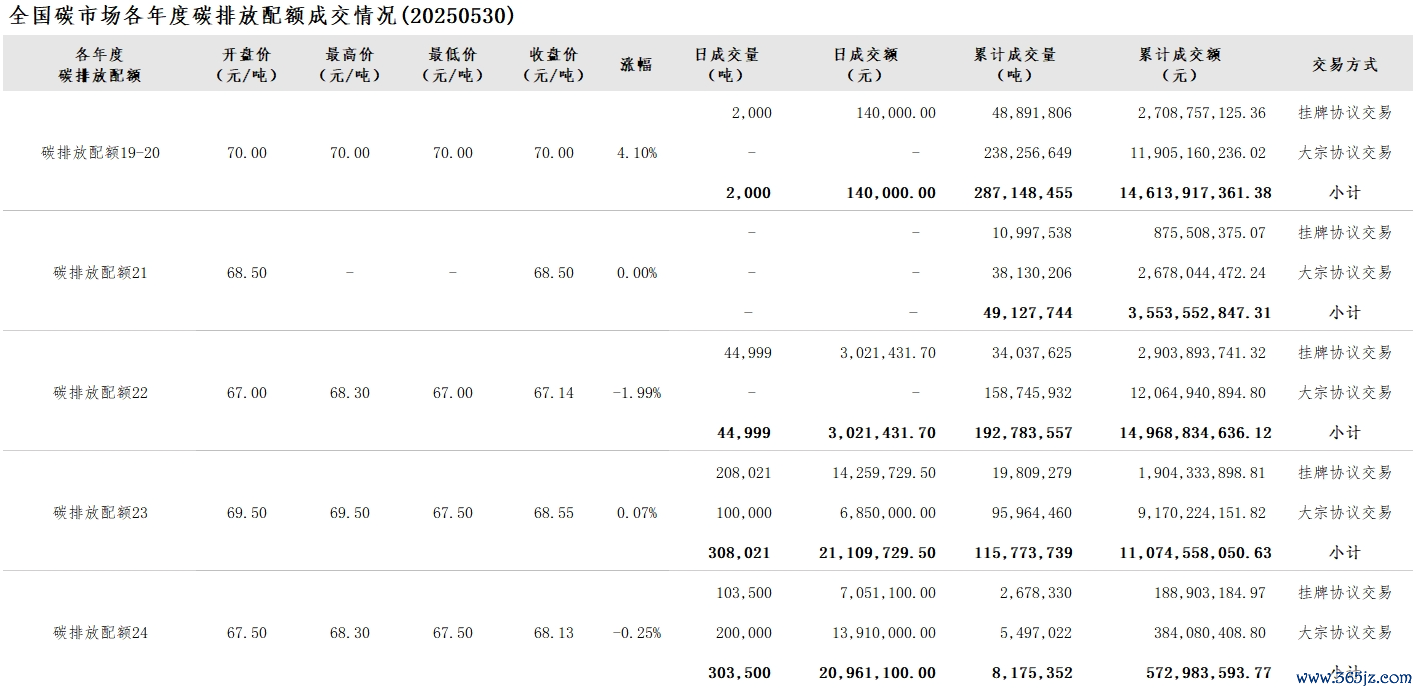The image size is (1419, 693).
Task: Click the 涨幅 column header
Action: [x=636, y=64]
